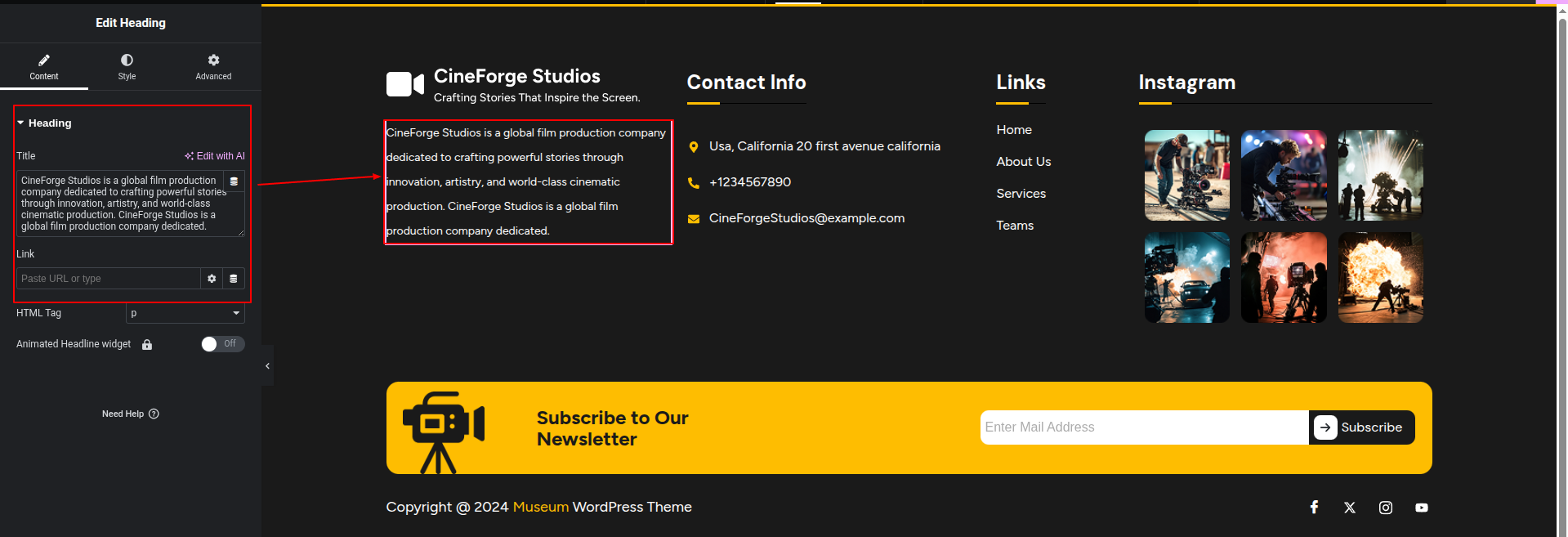Viewport: 1568px width, 537px height.
Task: Click the Subscribe button
Action: click(x=1361, y=427)
